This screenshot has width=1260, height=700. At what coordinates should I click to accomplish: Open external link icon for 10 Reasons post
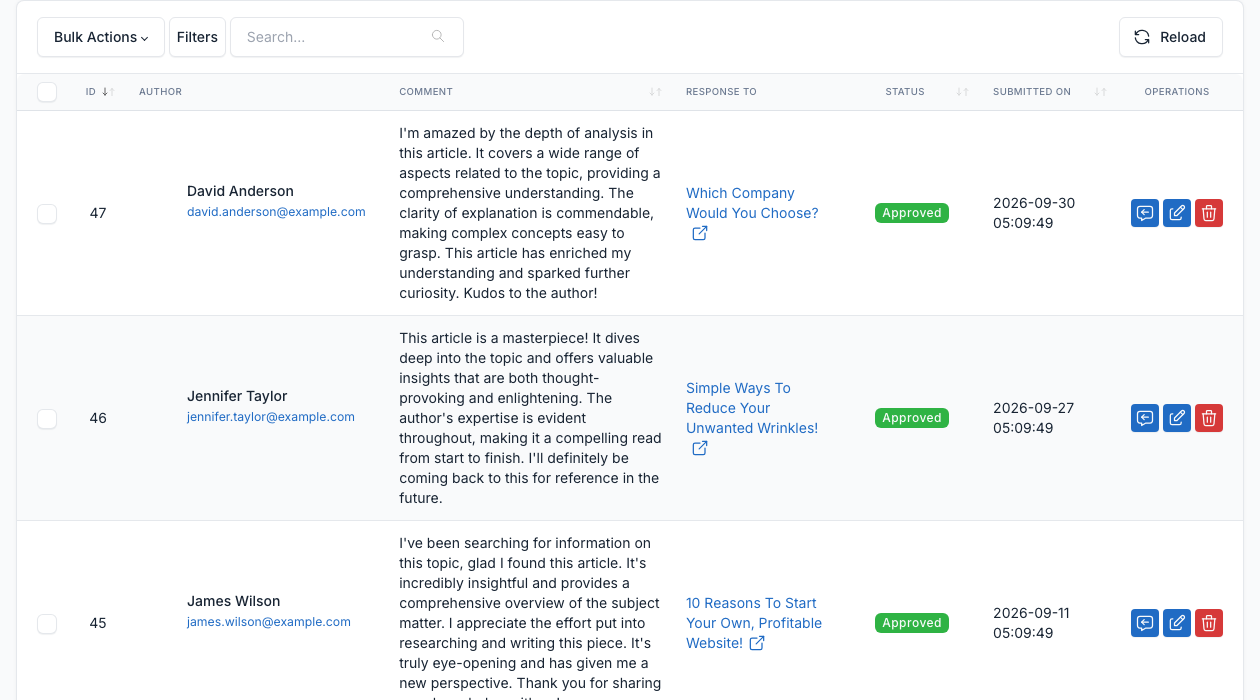click(x=757, y=643)
